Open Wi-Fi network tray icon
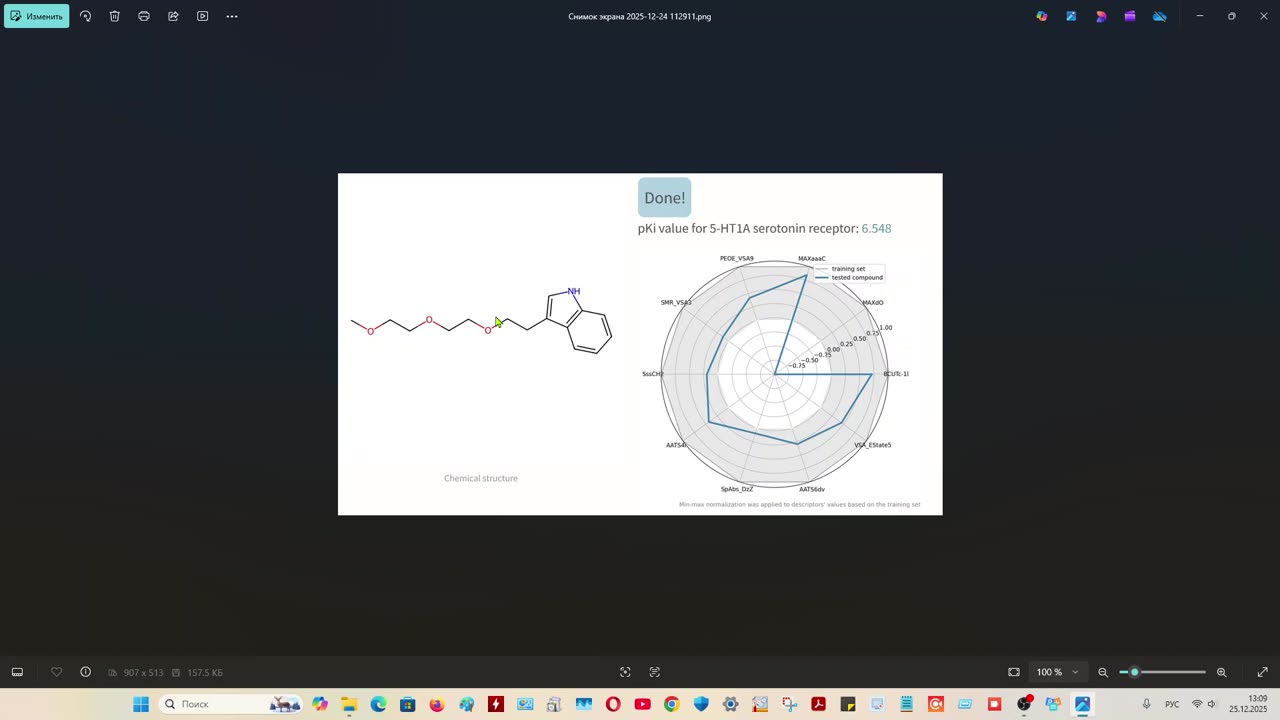 pyautogui.click(x=1197, y=704)
